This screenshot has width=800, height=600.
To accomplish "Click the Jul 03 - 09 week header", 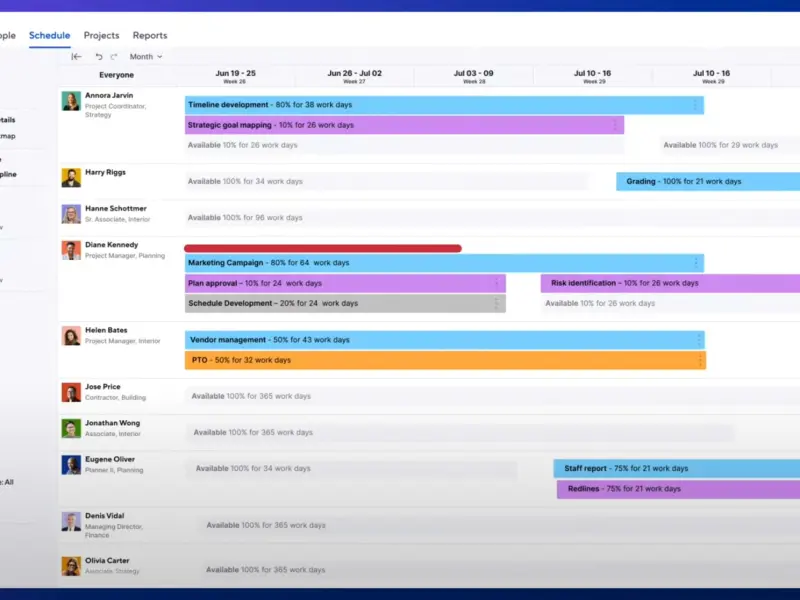I will 473,76.
